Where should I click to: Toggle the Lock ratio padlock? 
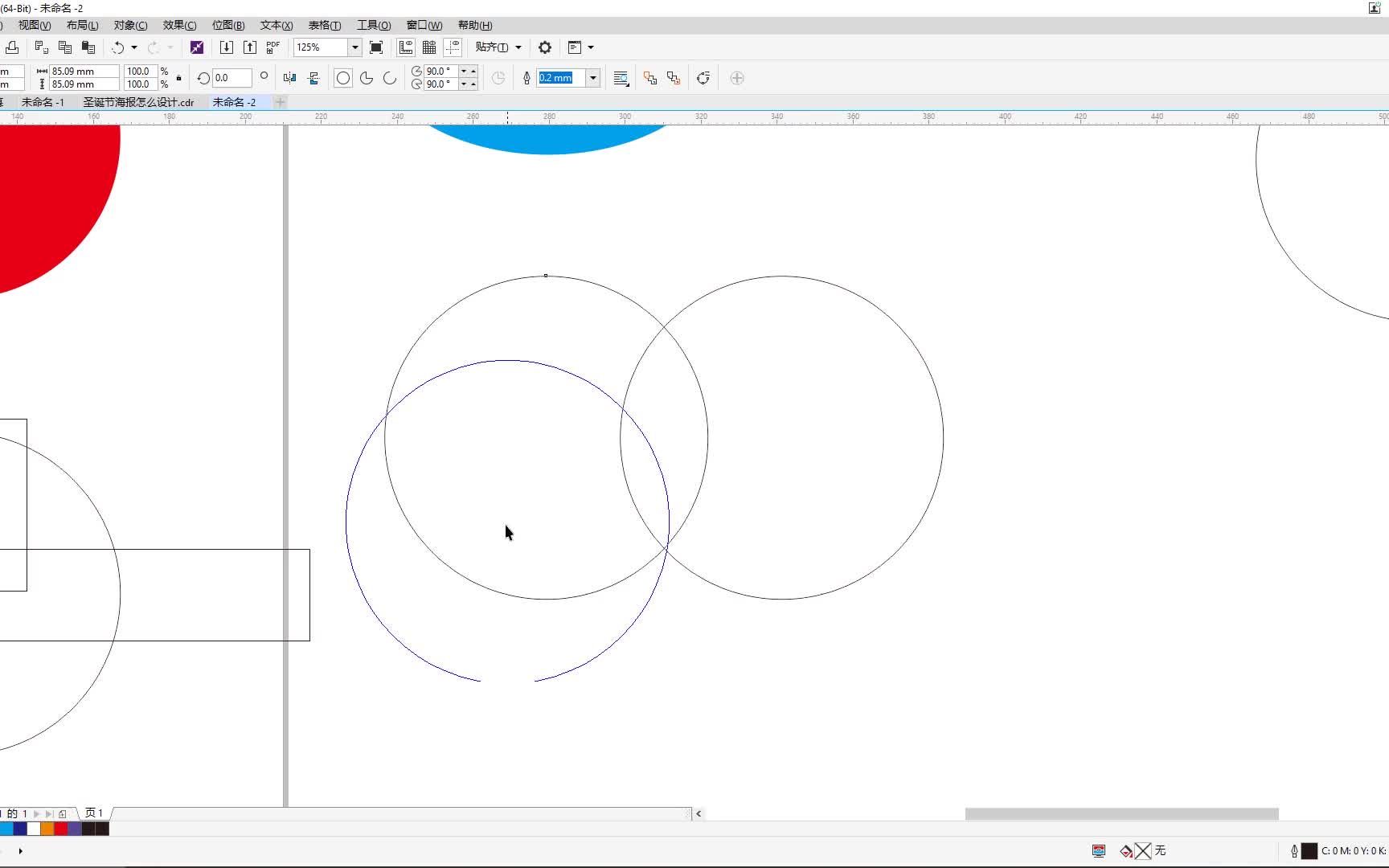point(178,78)
